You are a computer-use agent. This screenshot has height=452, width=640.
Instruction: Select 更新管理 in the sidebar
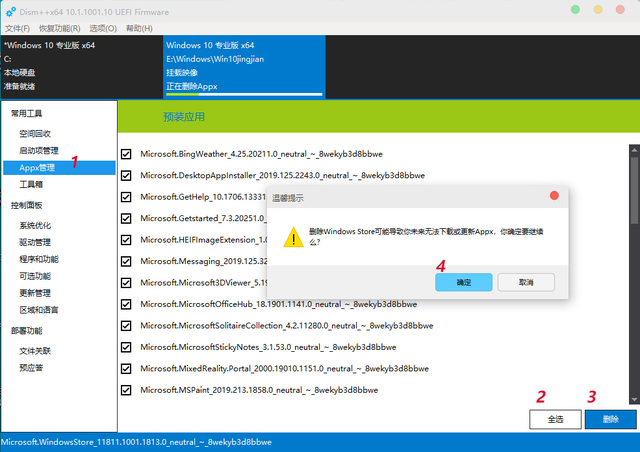pos(35,293)
